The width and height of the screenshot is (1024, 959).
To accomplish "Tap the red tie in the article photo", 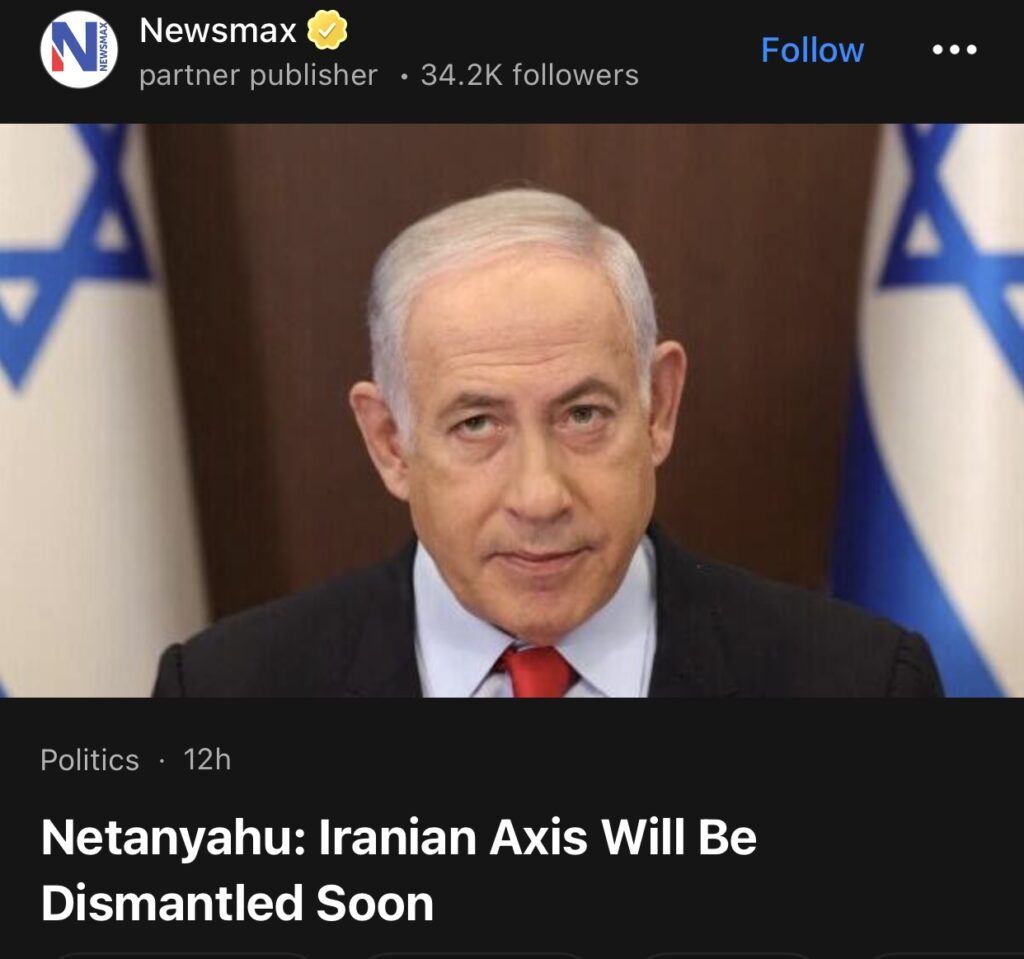I will click(536, 671).
